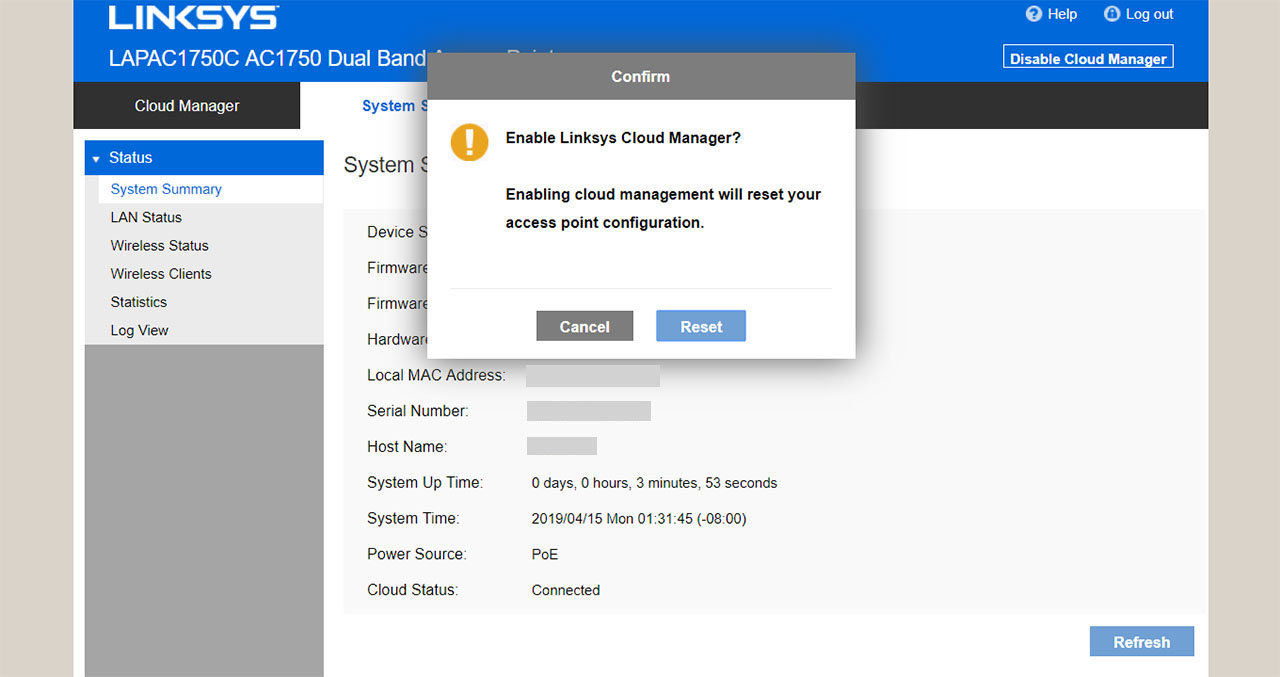Click the PoE power source value
1280x677 pixels.
pyautogui.click(x=545, y=554)
